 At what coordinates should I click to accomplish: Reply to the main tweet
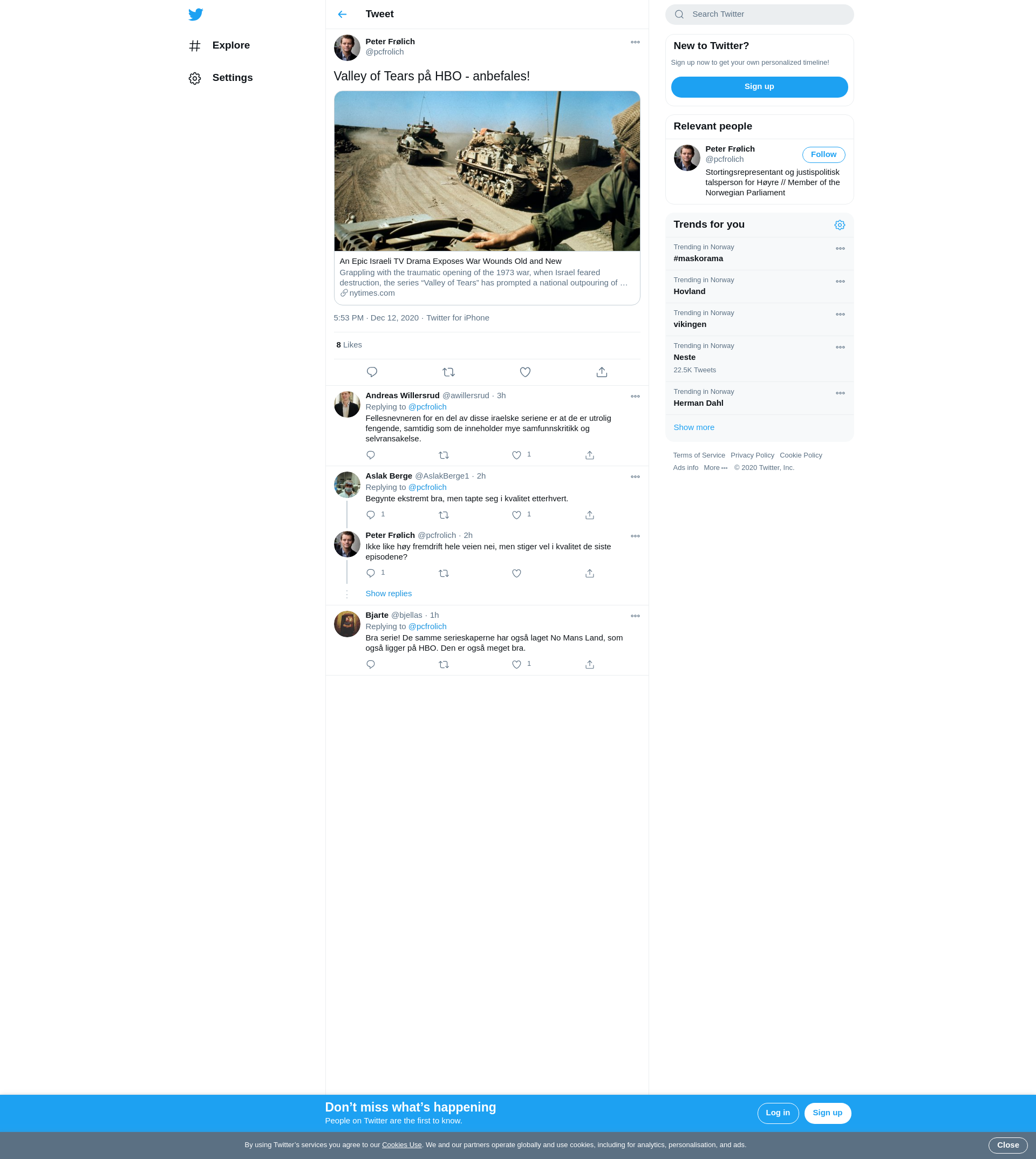372,372
